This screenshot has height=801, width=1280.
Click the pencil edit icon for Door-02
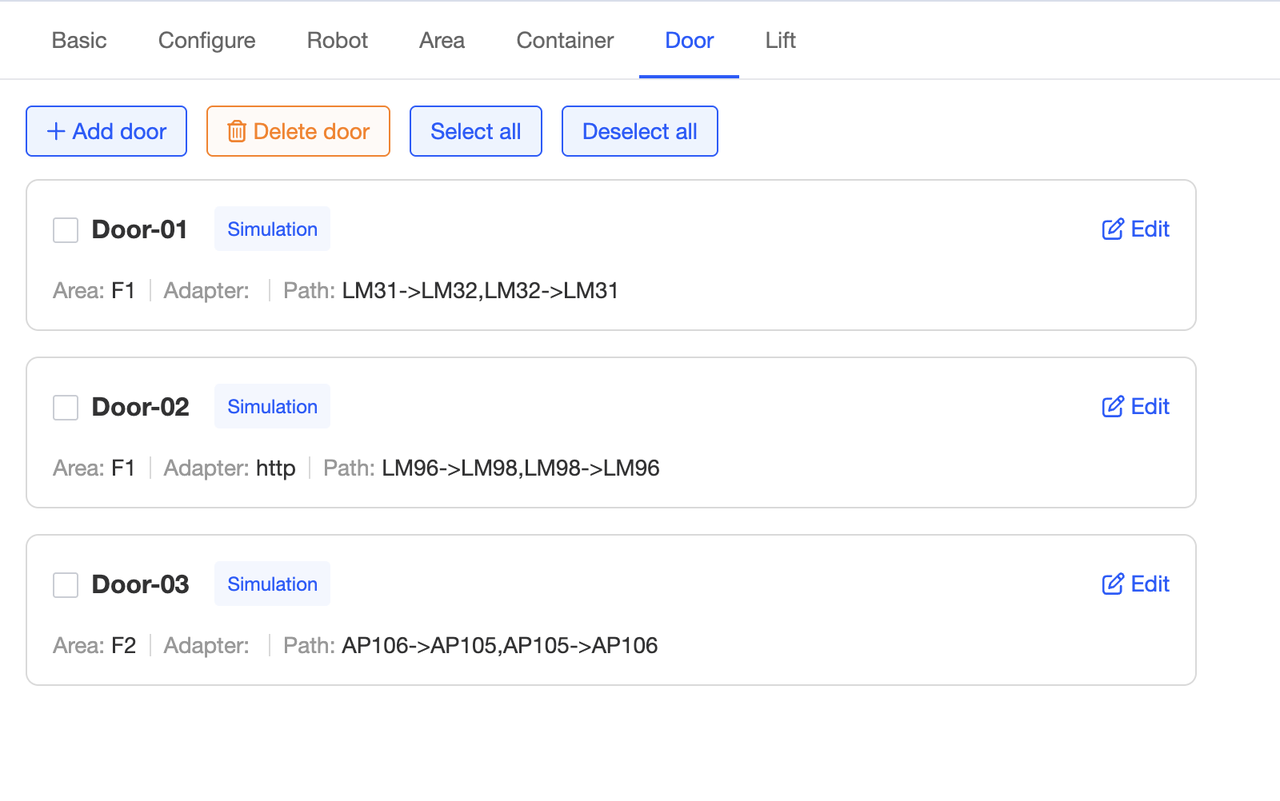tap(1112, 407)
